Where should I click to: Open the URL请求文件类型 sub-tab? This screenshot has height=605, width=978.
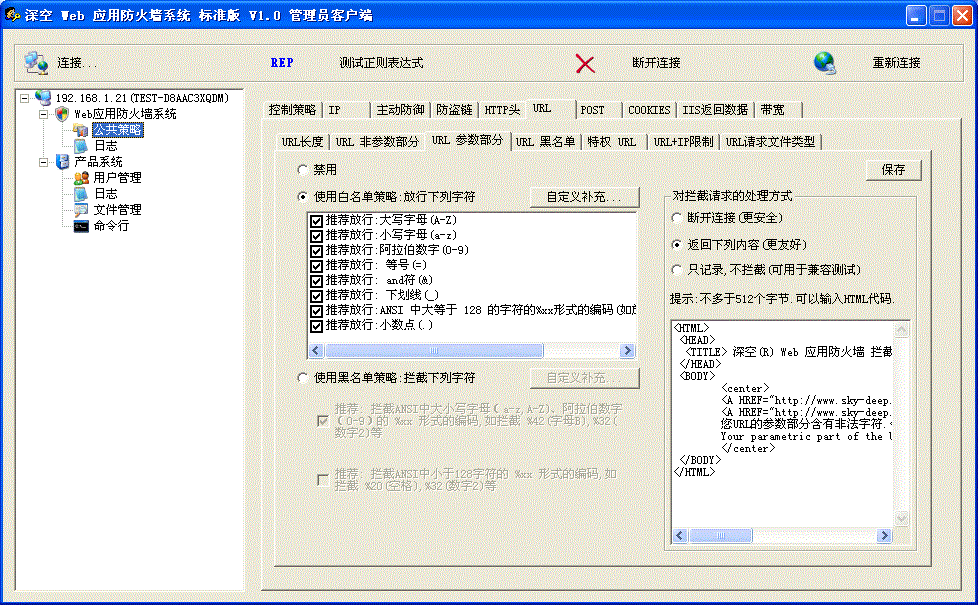click(x=770, y=142)
